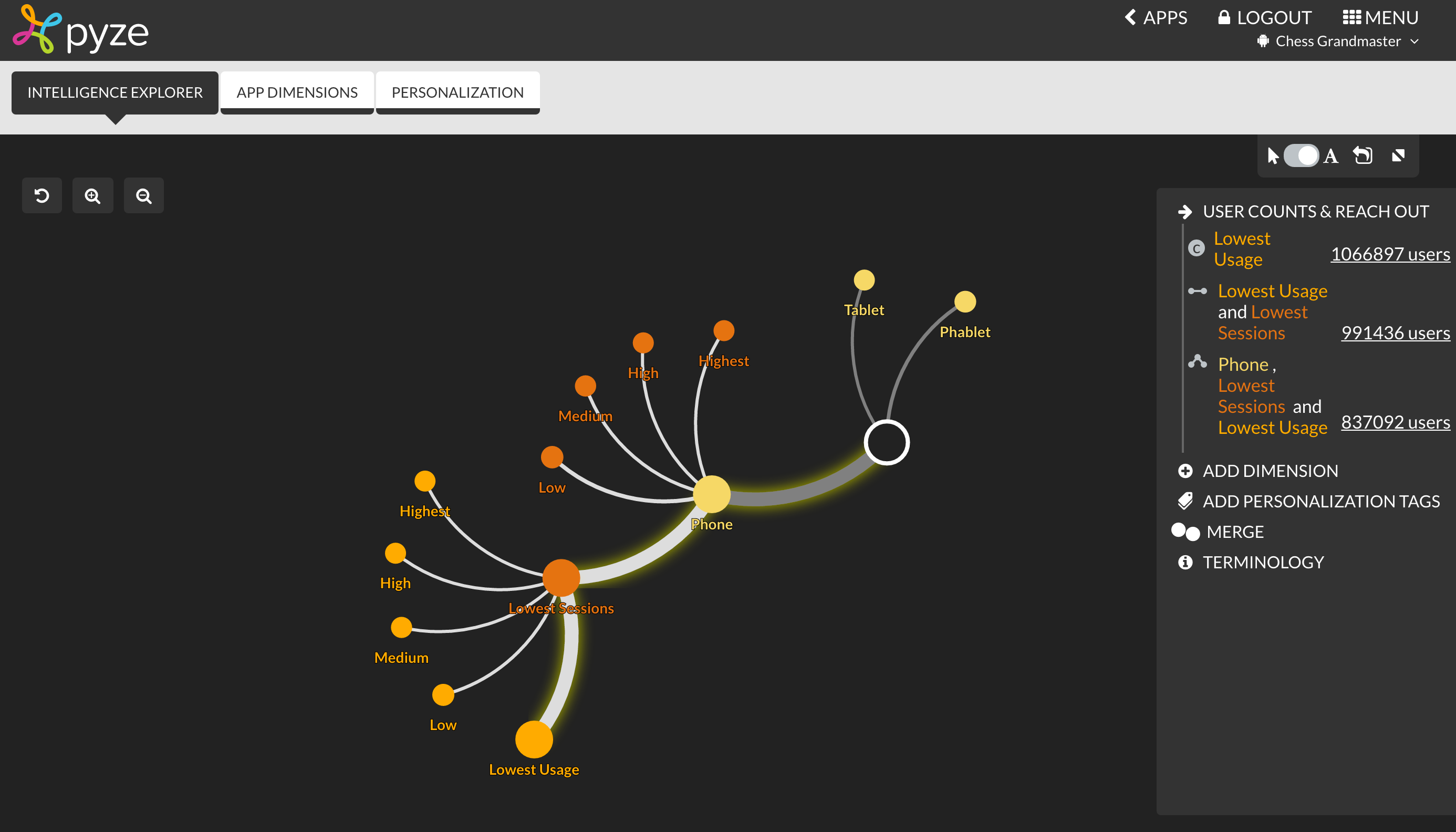
Task: Click the 1066897 users link
Action: tap(1390, 254)
